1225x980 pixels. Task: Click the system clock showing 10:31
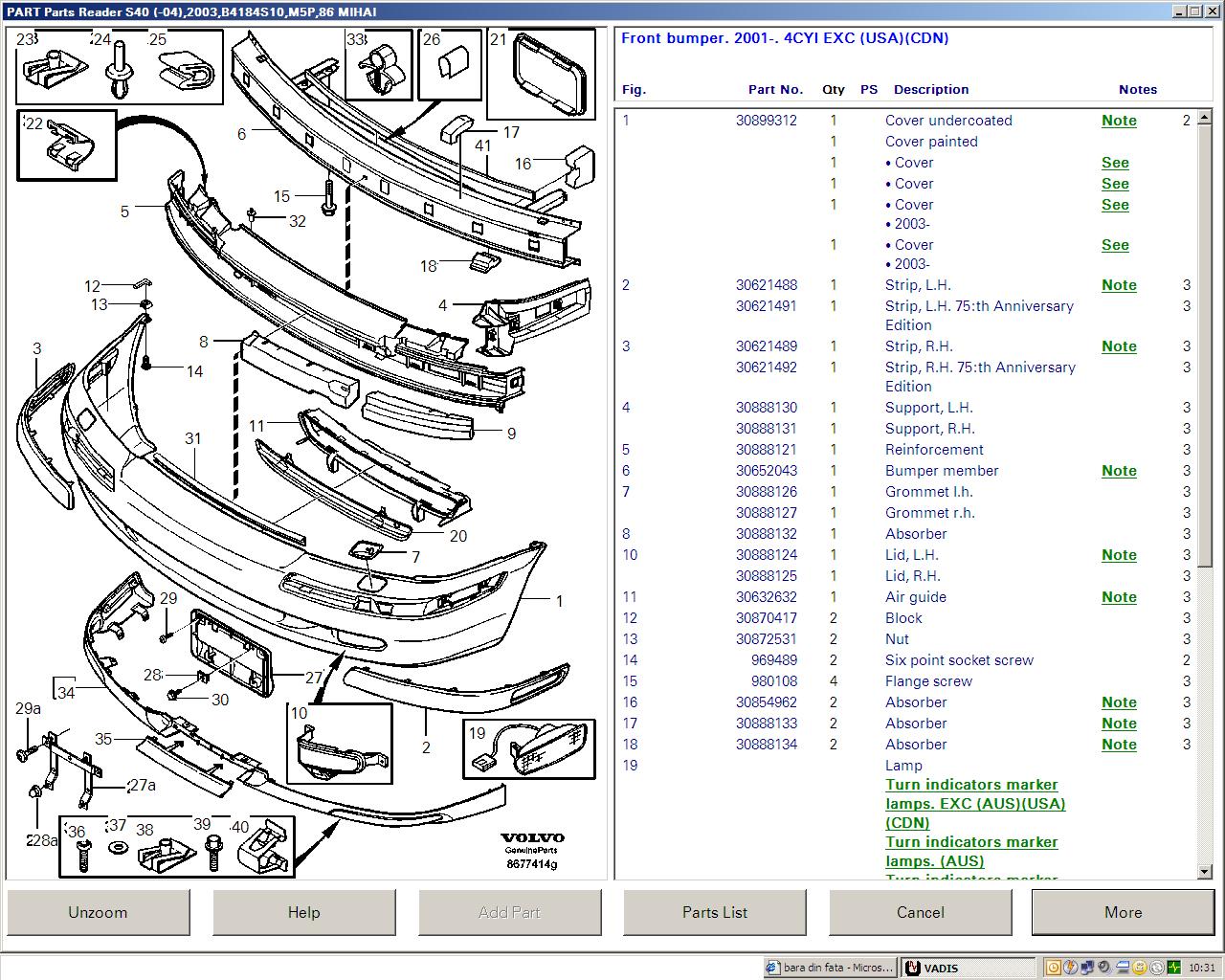1202,968
